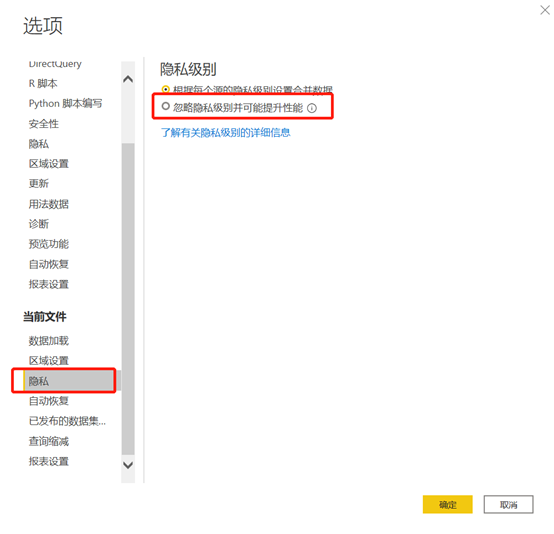Click the scroll up arrow in sidebar
Image resolution: width=554 pixels, height=534 pixels.
tap(128, 79)
